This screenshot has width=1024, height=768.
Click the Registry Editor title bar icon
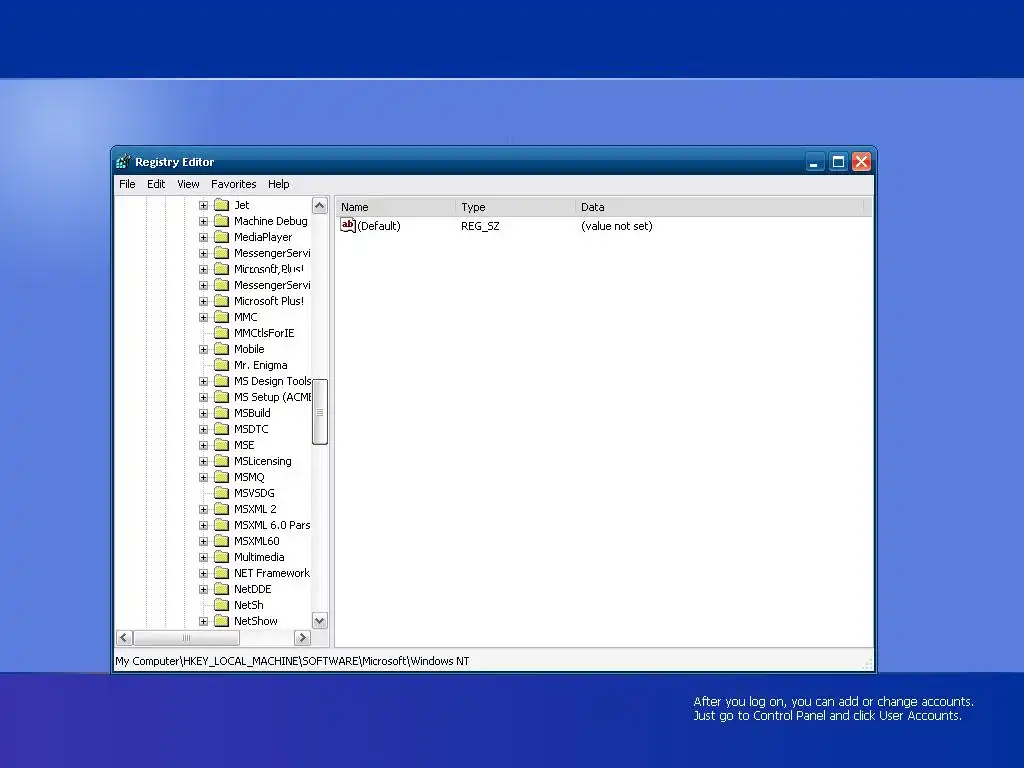[123, 161]
